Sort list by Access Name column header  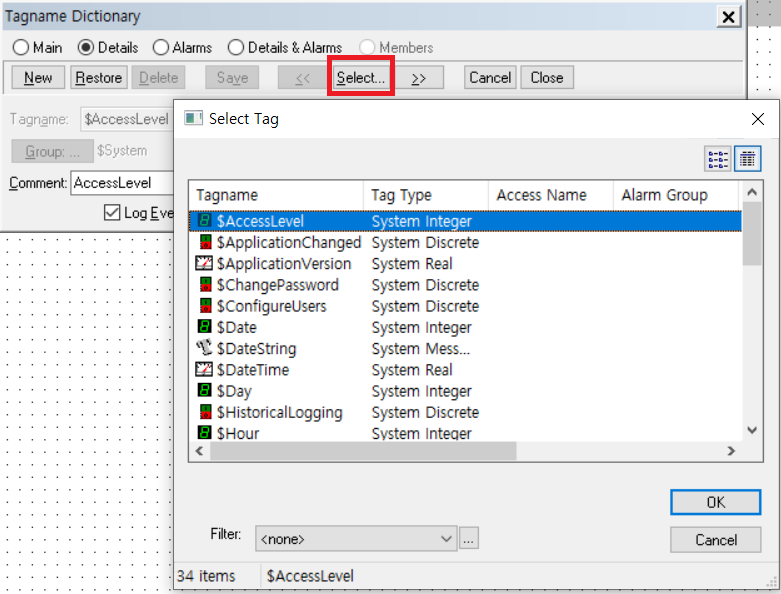tap(550, 195)
